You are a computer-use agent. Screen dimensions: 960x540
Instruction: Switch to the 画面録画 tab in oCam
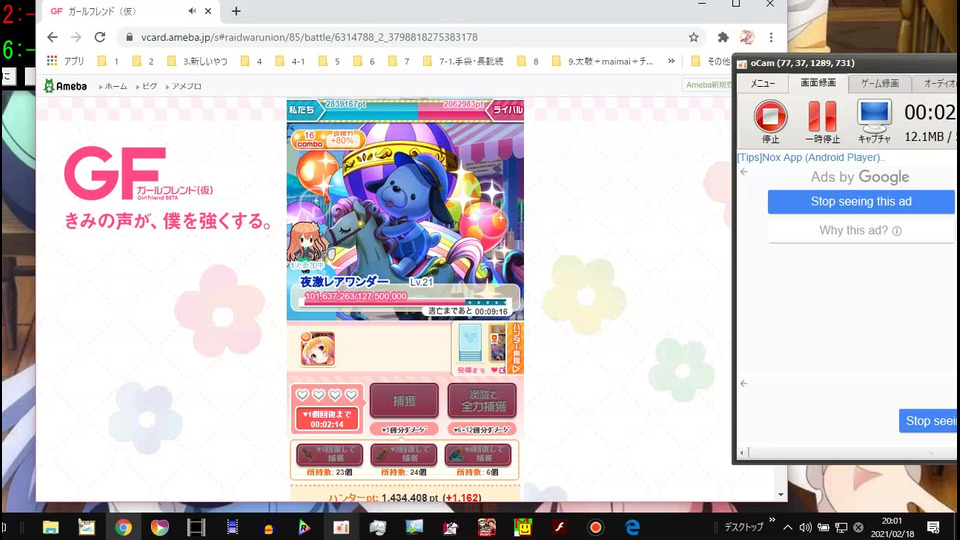(x=818, y=84)
